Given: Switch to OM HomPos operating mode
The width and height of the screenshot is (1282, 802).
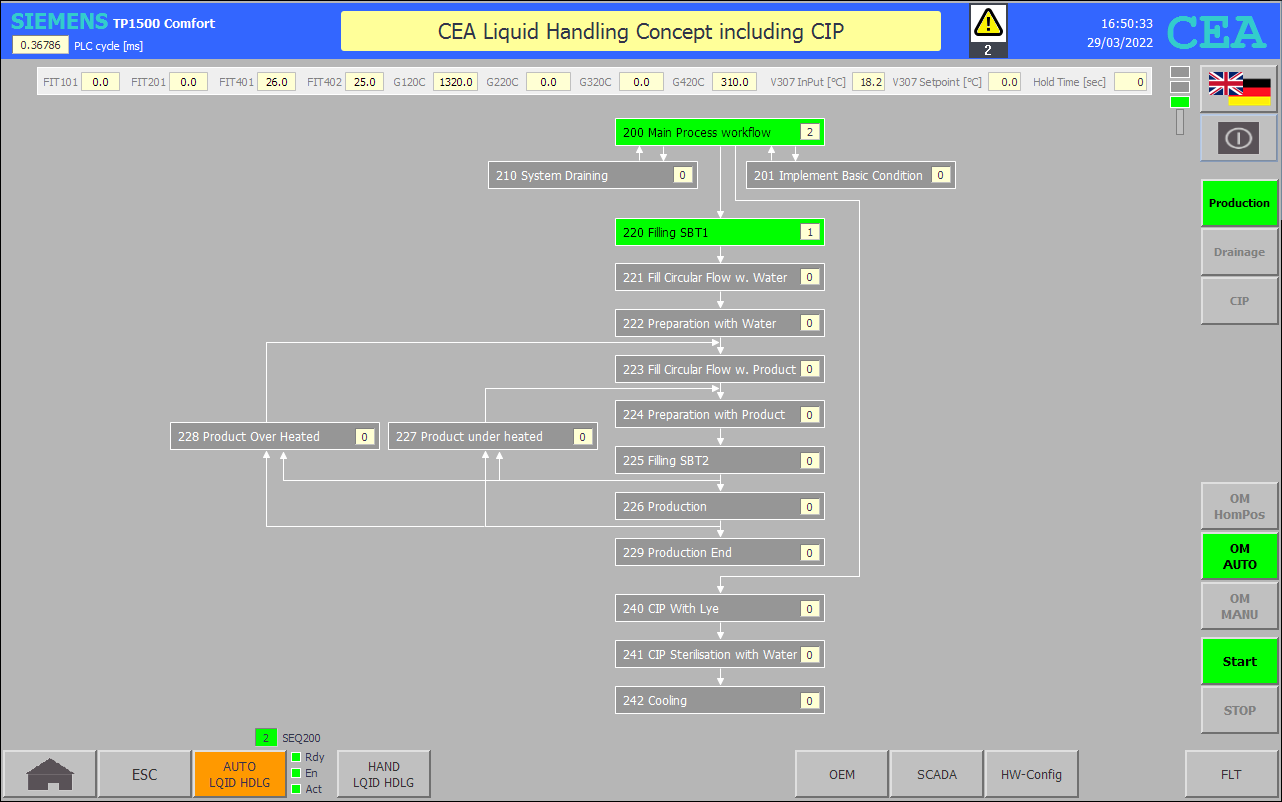Looking at the screenshot, I should pyautogui.click(x=1239, y=507).
